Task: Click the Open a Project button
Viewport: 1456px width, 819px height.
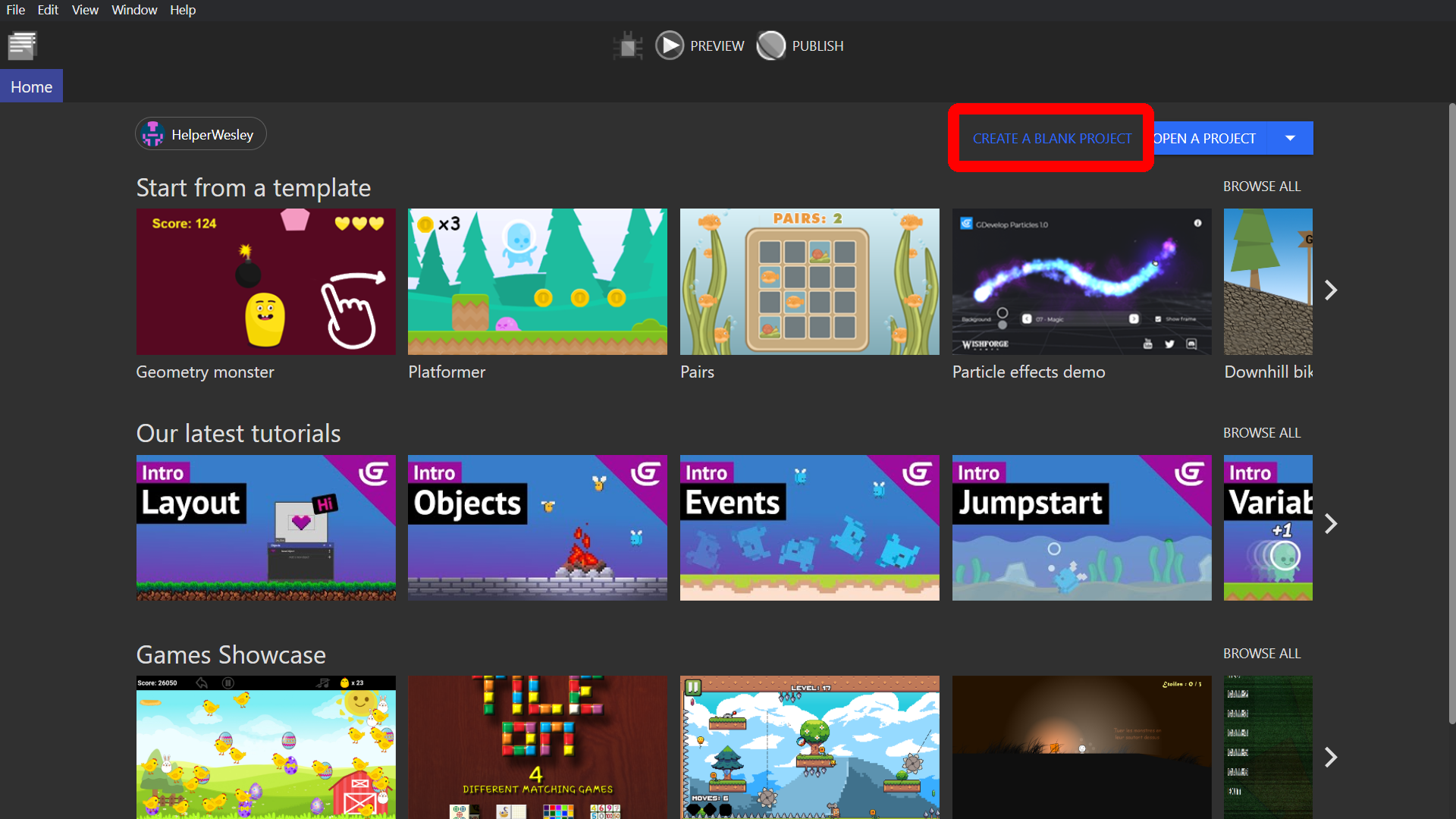Action: [1206, 138]
